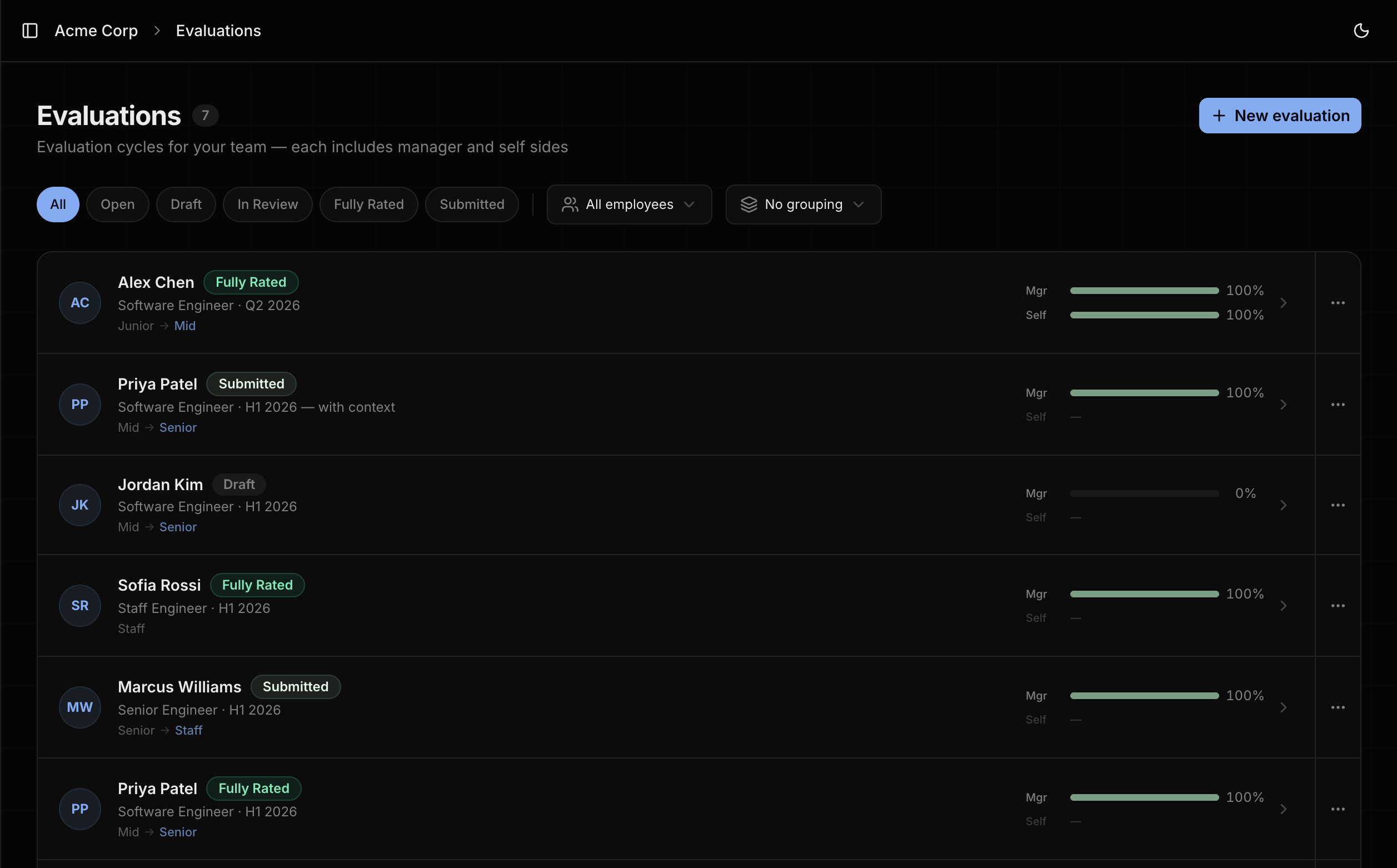
Task: Click the Fully Rated badge for Alex Chen
Action: pos(251,282)
